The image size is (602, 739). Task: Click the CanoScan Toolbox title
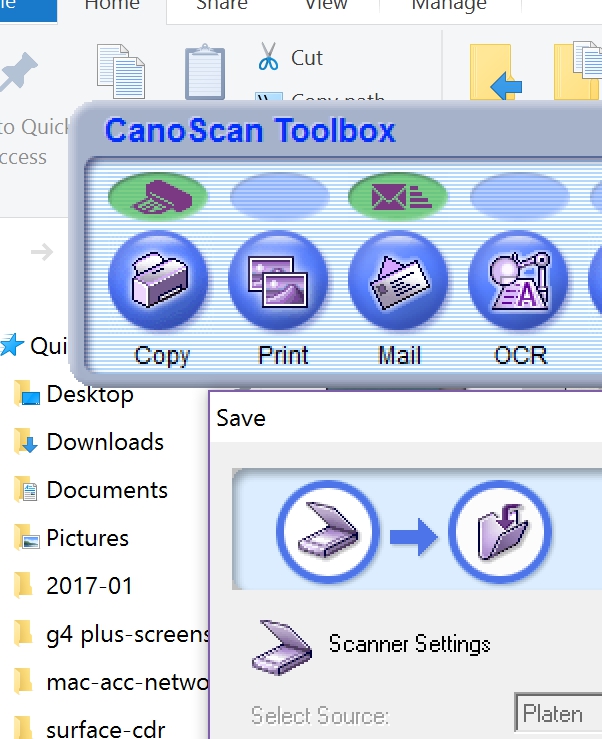point(250,130)
